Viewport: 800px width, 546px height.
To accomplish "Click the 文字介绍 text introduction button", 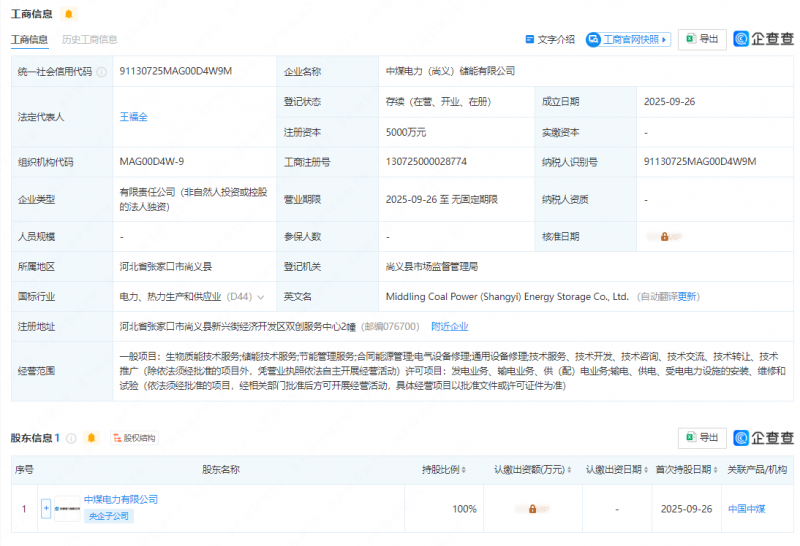I will [550, 39].
